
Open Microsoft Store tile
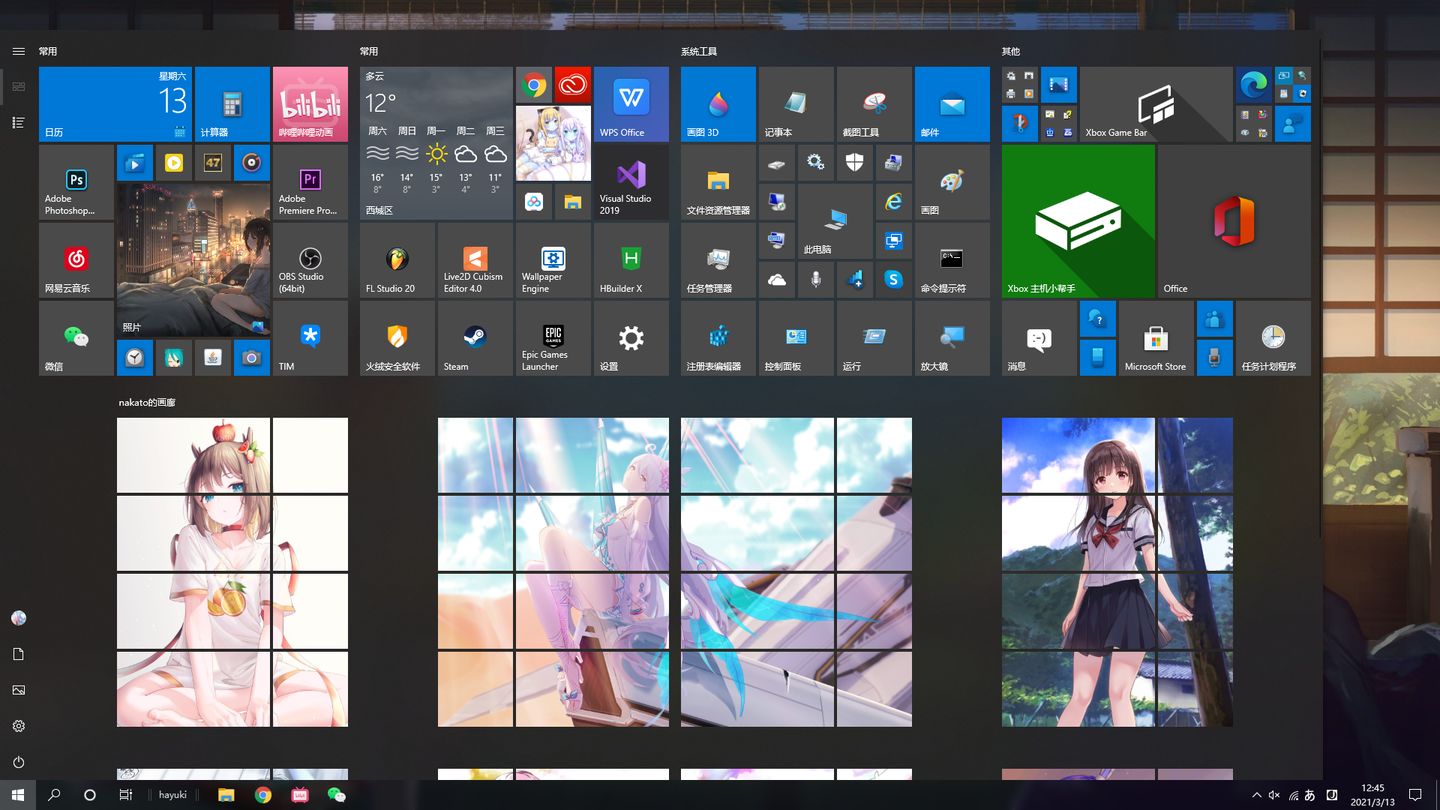[1156, 338]
